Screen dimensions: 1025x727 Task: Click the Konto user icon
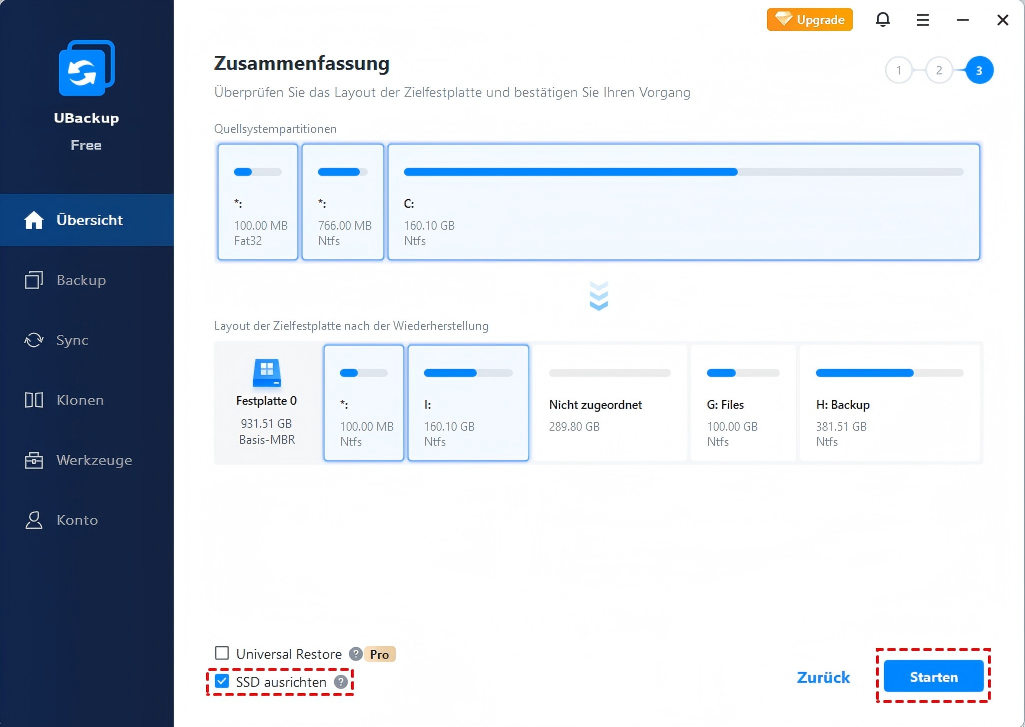pos(35,520)
